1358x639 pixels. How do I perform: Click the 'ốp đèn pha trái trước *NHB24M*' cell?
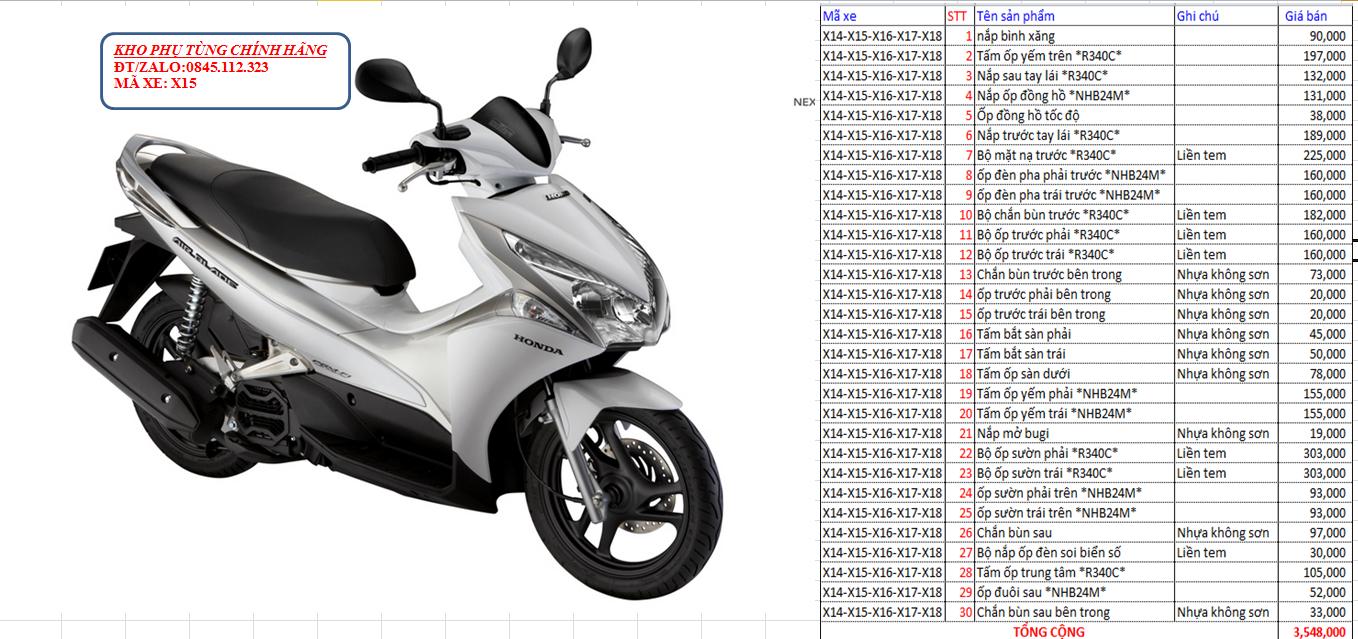(1074, 195)
